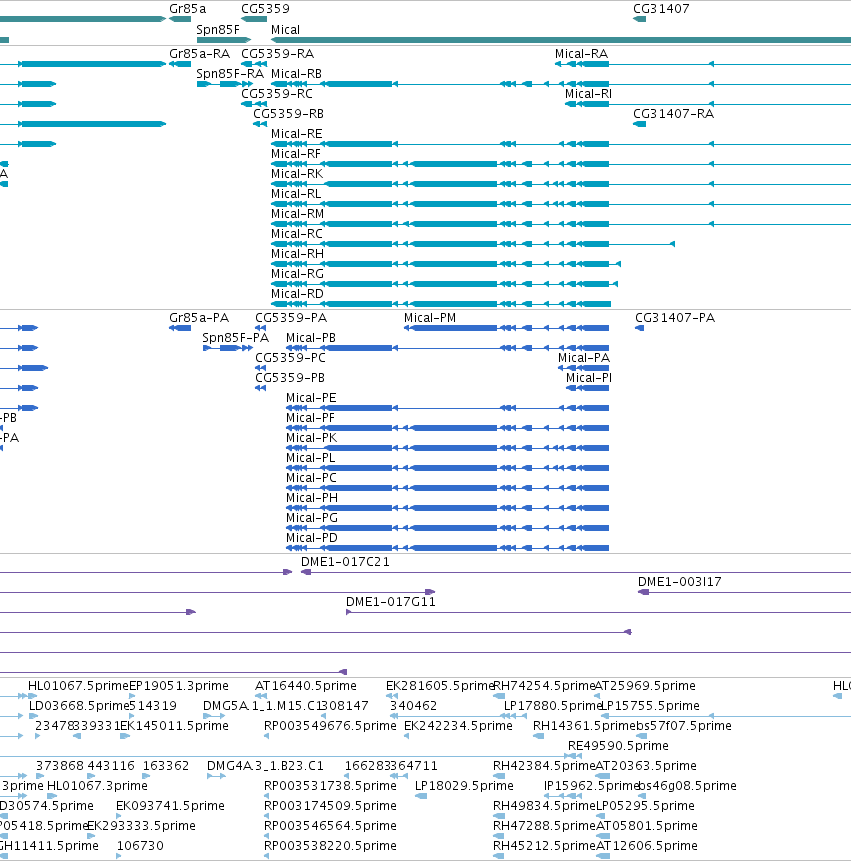Viewport: 851px width, 861px height.
Task: Click the LP05295.5prime EST label
Action: pyautogui.click(x=645, y=806)
